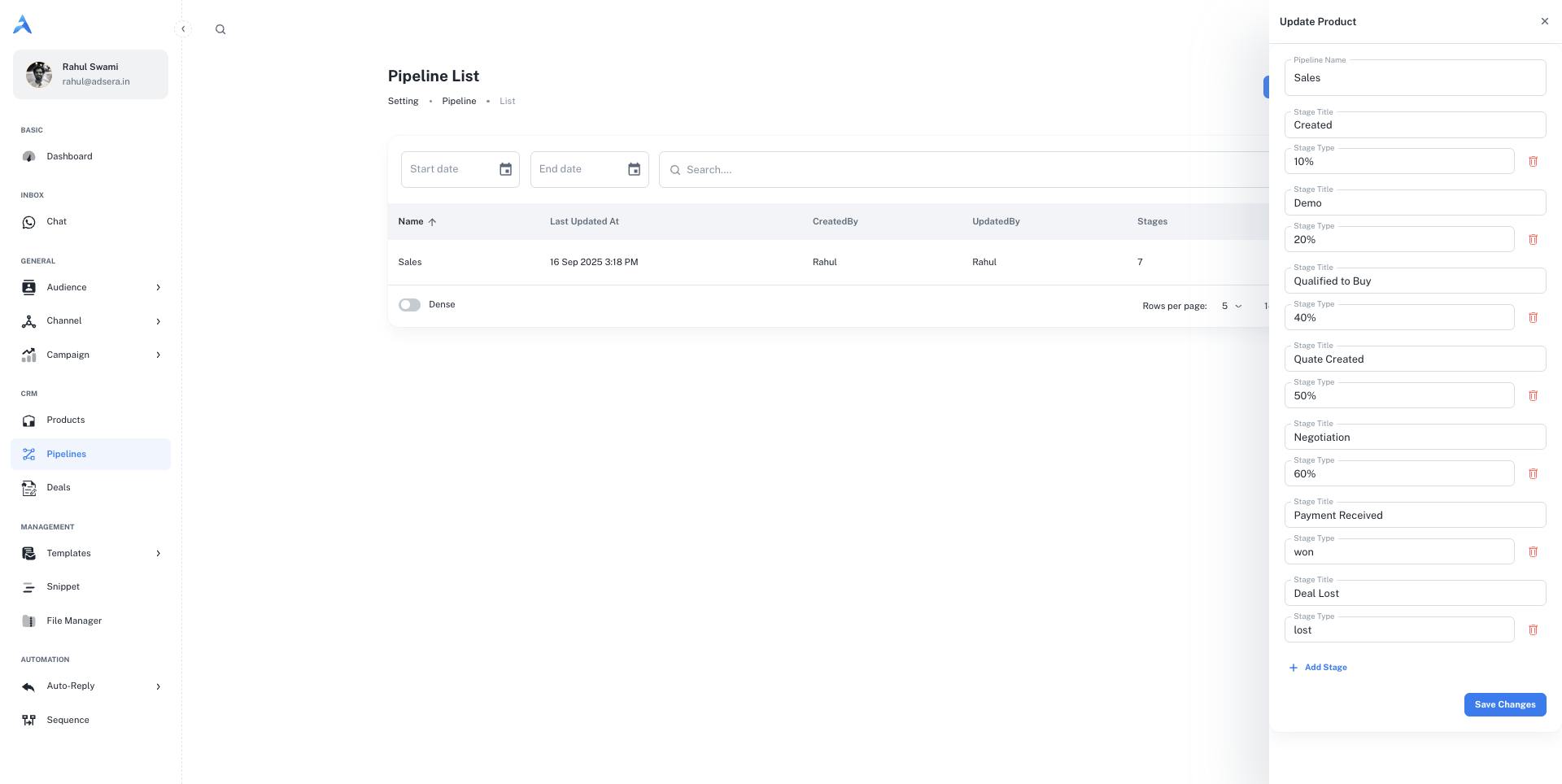Open the Deals page
The image size is (1562, 784).
pos(59,487)
